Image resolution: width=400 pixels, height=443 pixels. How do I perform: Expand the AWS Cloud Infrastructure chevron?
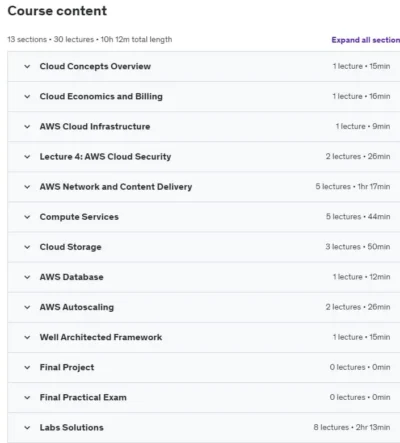(27, 127)
